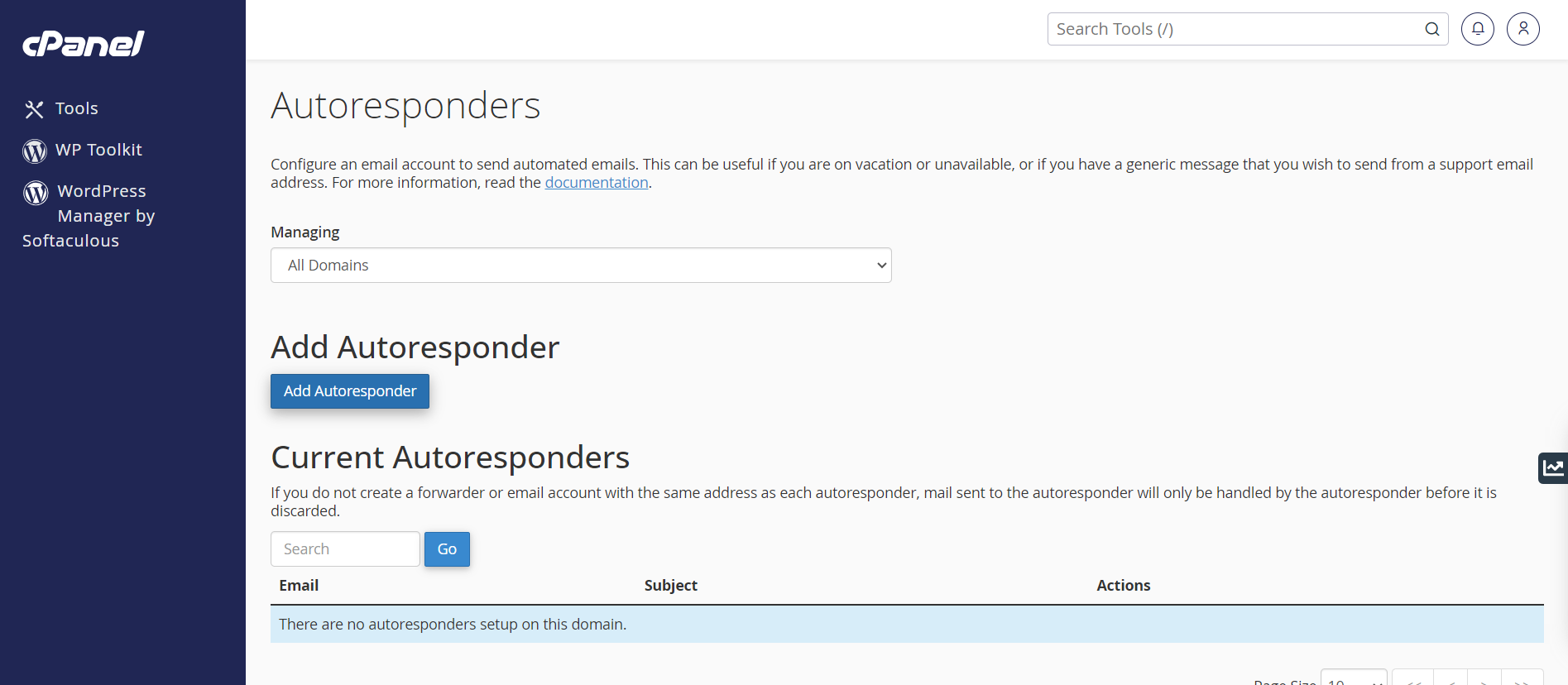
Task: Open the user account icon menu
Action: [1523, 28]
